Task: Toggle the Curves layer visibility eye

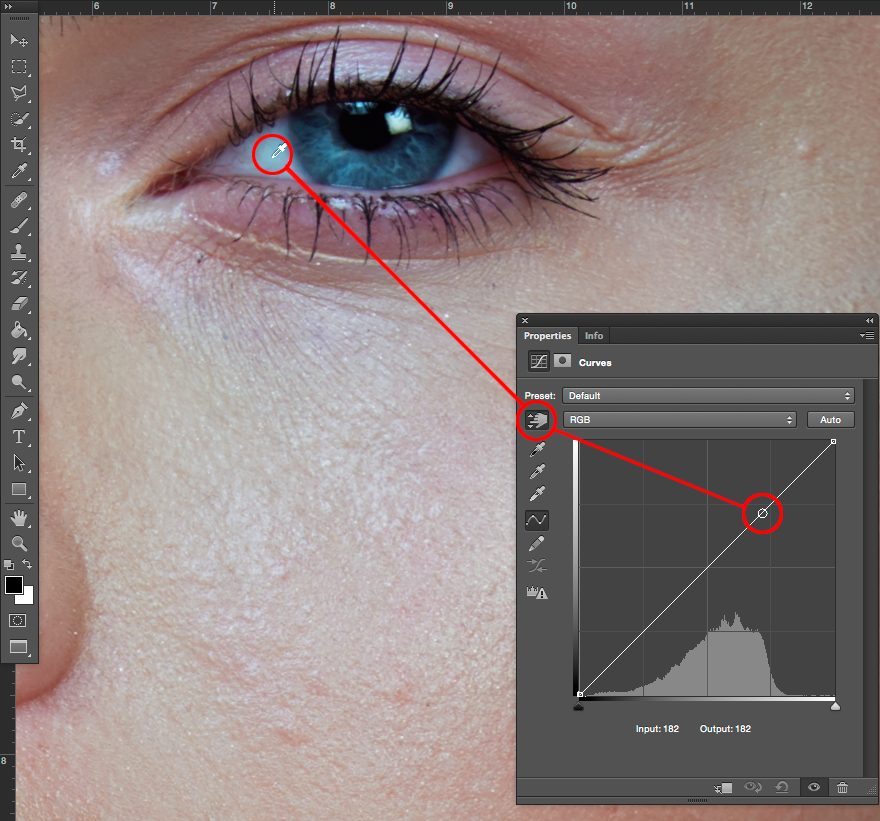Action: [x=814, y=787]
